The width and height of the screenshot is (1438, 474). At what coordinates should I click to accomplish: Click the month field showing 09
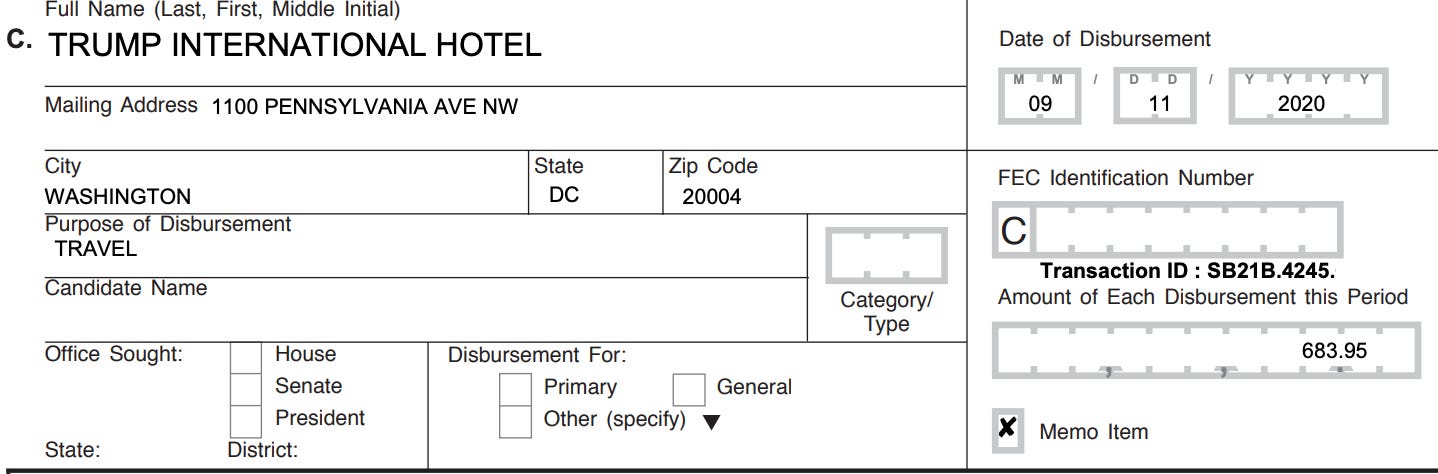[1039, 99]
